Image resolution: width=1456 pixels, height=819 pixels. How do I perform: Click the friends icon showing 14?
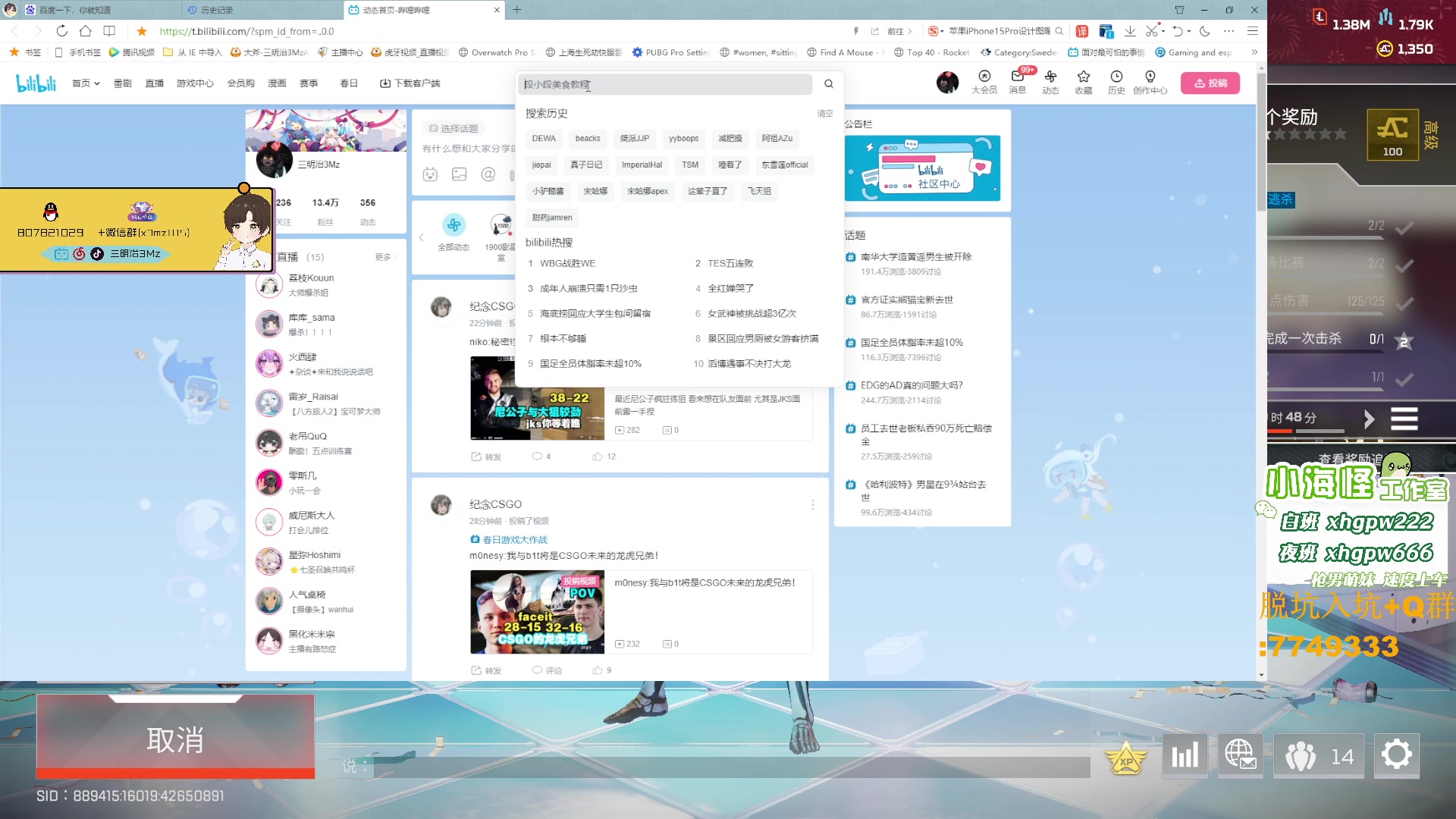tap(1319, 755)
